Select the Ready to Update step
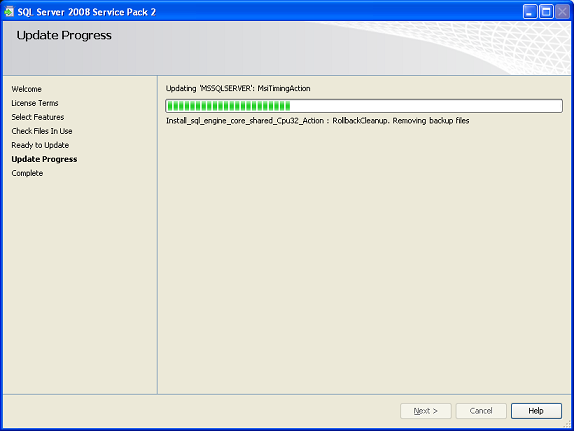Image resolution: width=574 pixels, height=431 pixels. pos(40,145)
